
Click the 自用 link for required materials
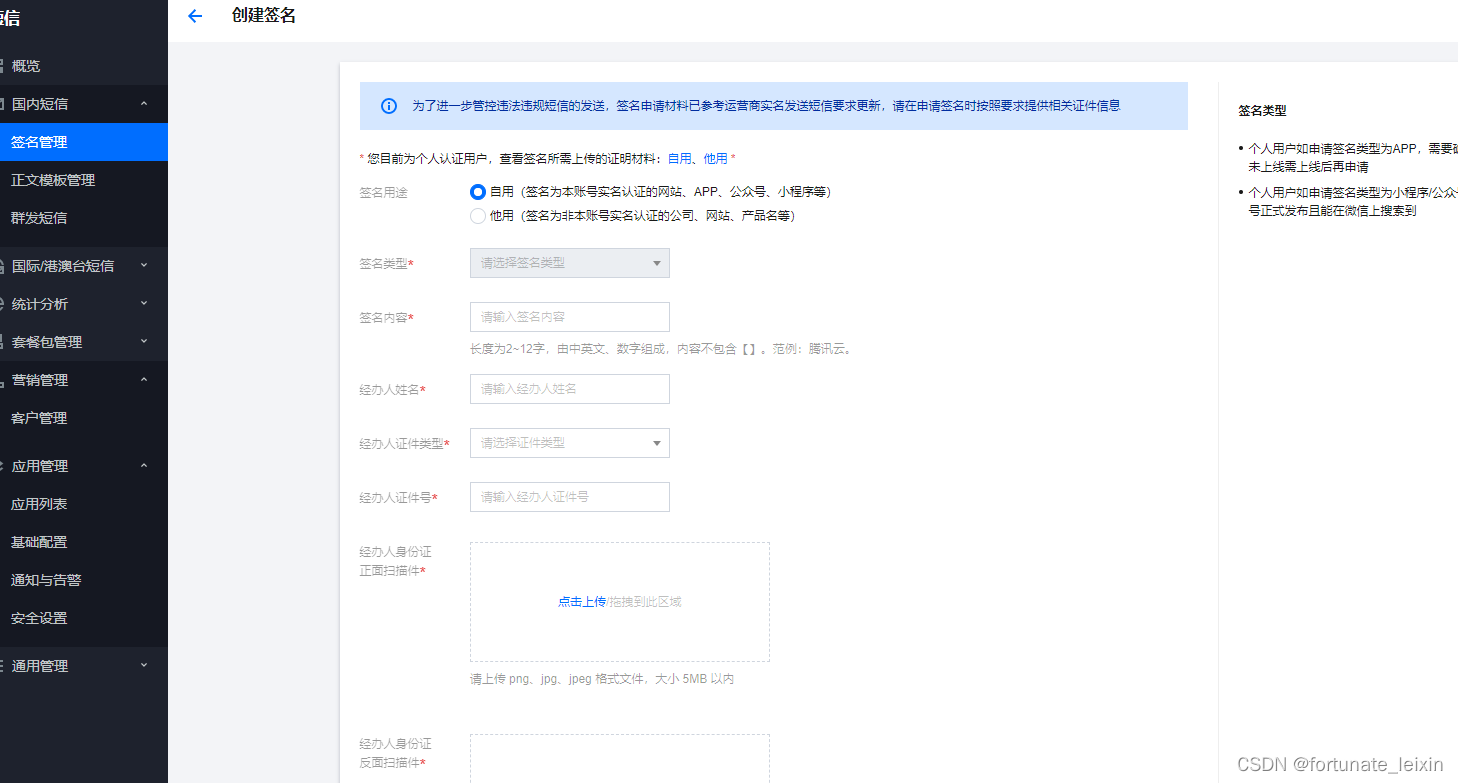(680, 159)
